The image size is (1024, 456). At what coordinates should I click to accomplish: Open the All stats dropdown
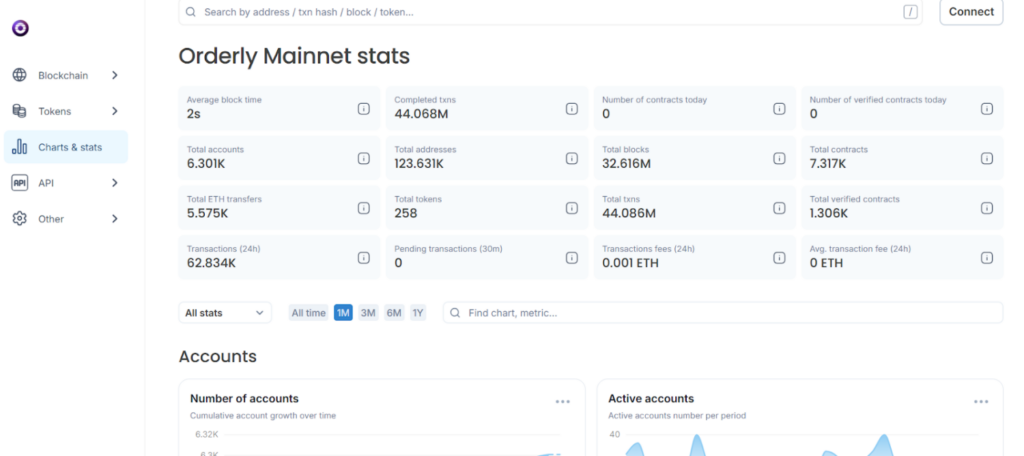[x=225, y=313]
